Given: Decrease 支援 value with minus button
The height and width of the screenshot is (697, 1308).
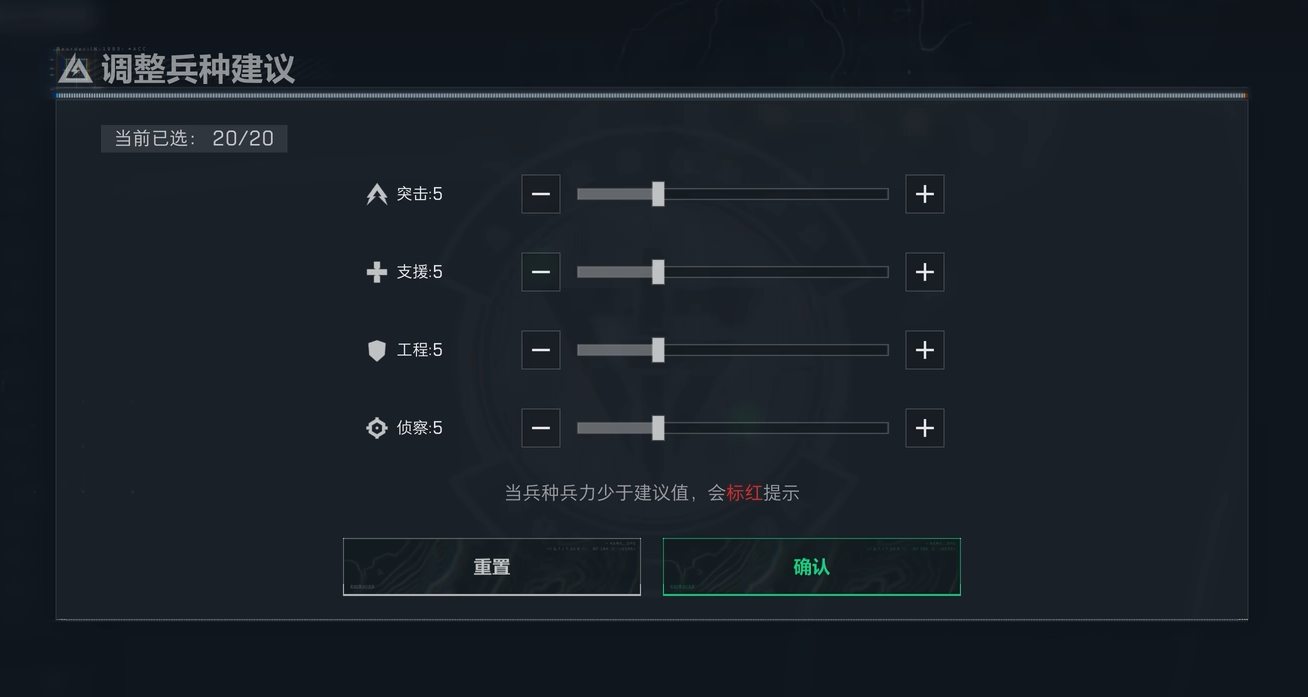Looking at the screenshot, I should tap(541, 272).
